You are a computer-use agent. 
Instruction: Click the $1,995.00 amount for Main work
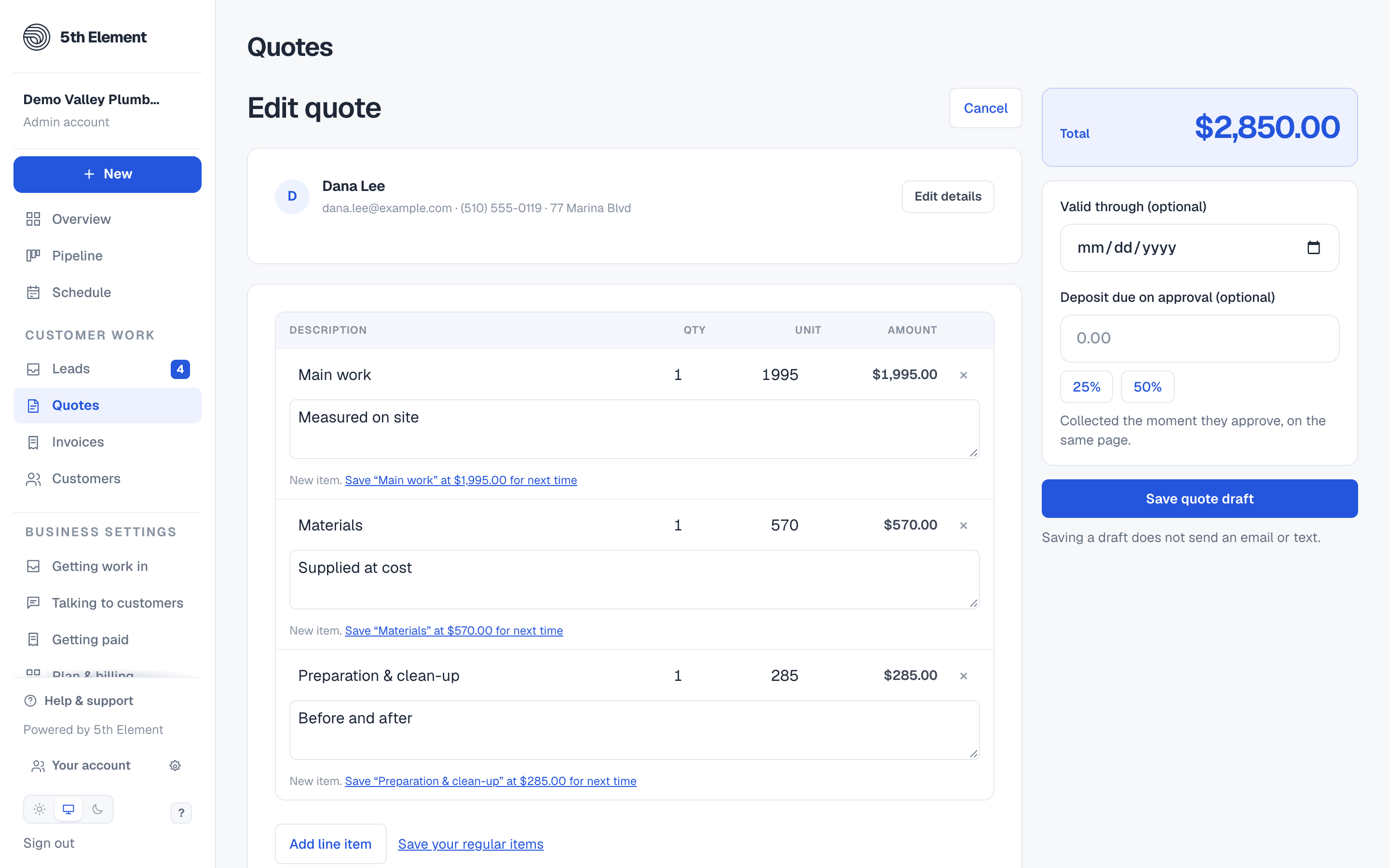point(905,375)
